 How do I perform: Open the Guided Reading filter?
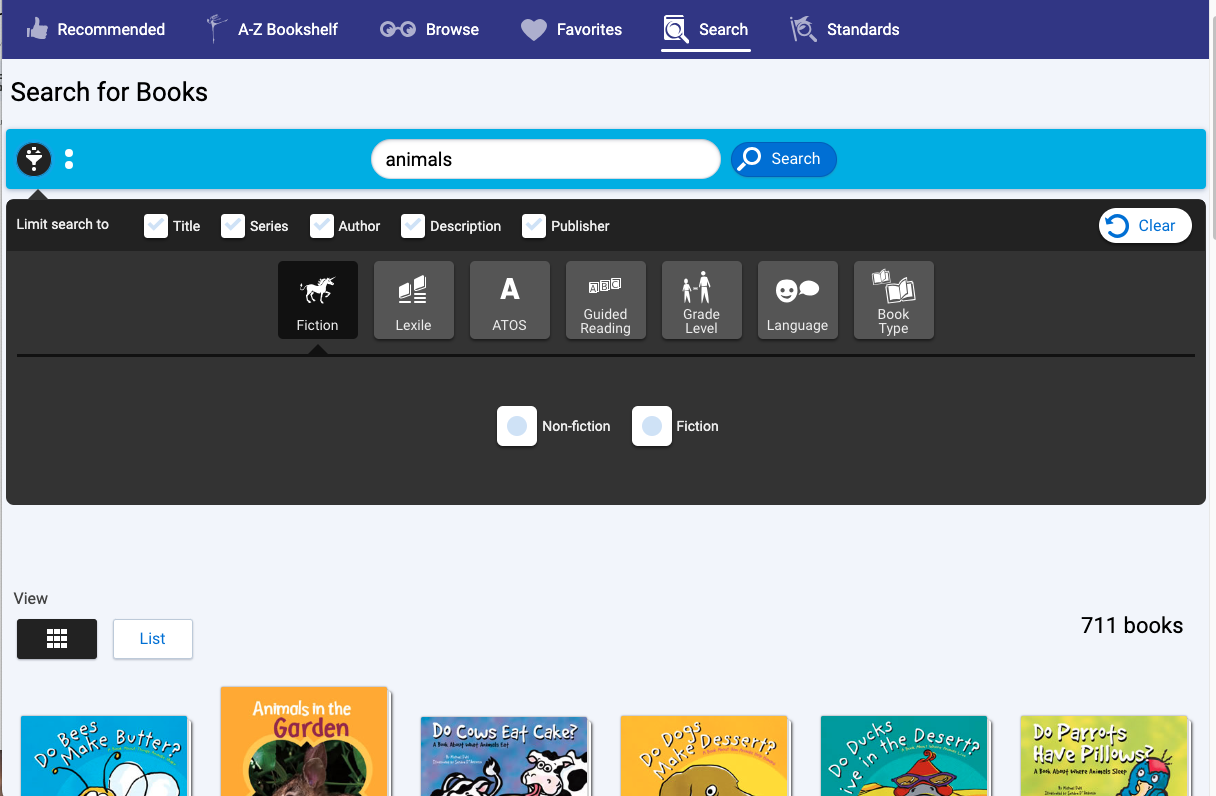(606, 300)
